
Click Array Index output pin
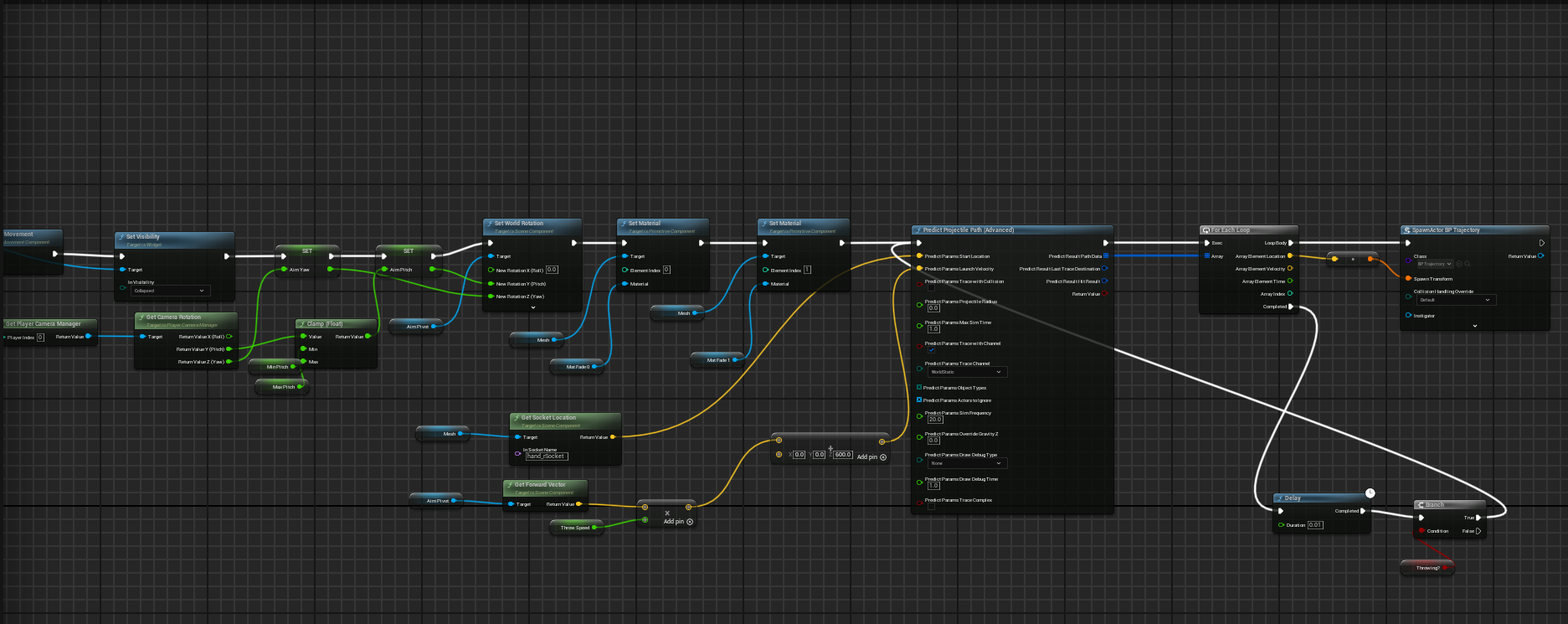coord(1290,294)
